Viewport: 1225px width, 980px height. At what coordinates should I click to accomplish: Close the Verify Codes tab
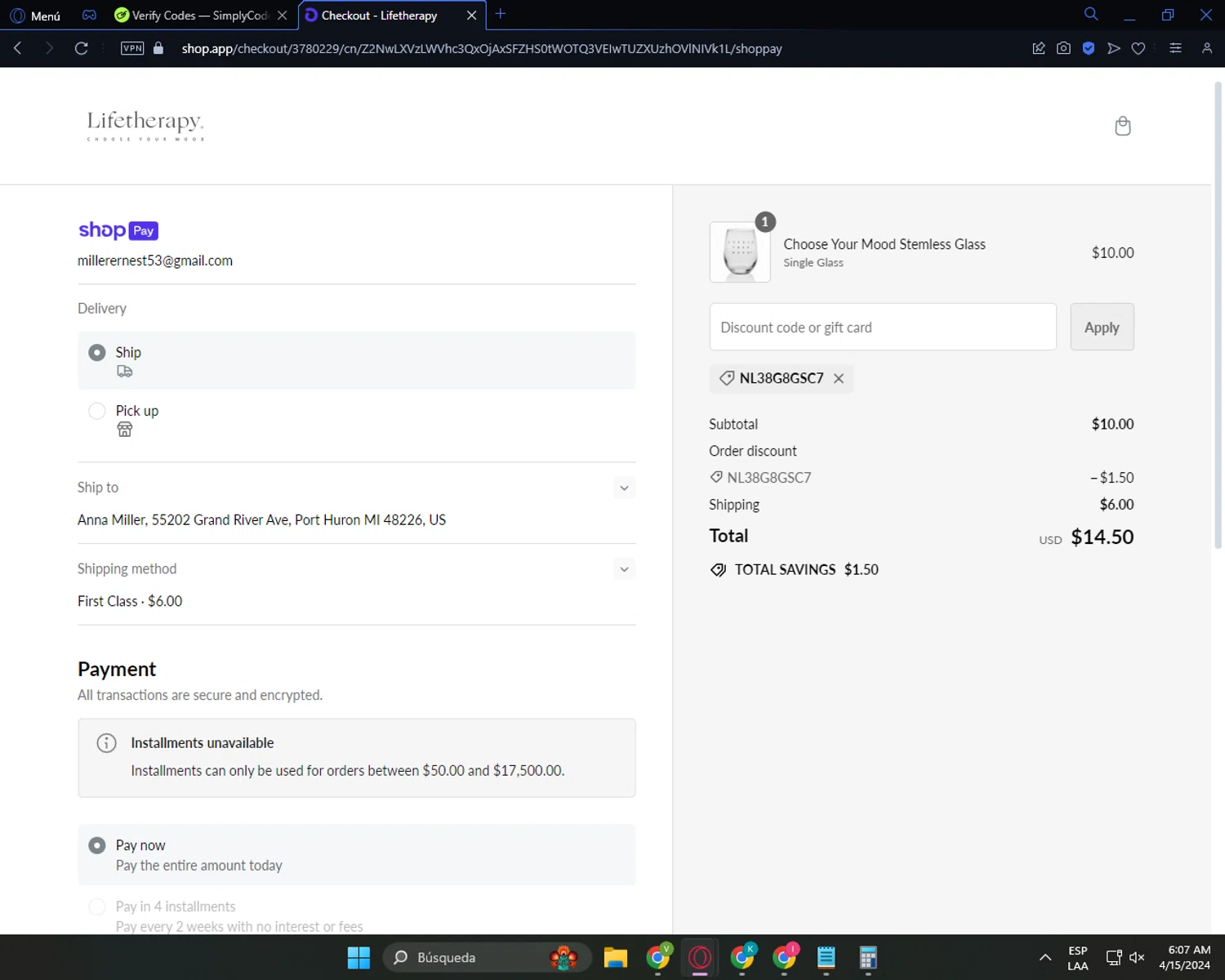coord(283,16)
